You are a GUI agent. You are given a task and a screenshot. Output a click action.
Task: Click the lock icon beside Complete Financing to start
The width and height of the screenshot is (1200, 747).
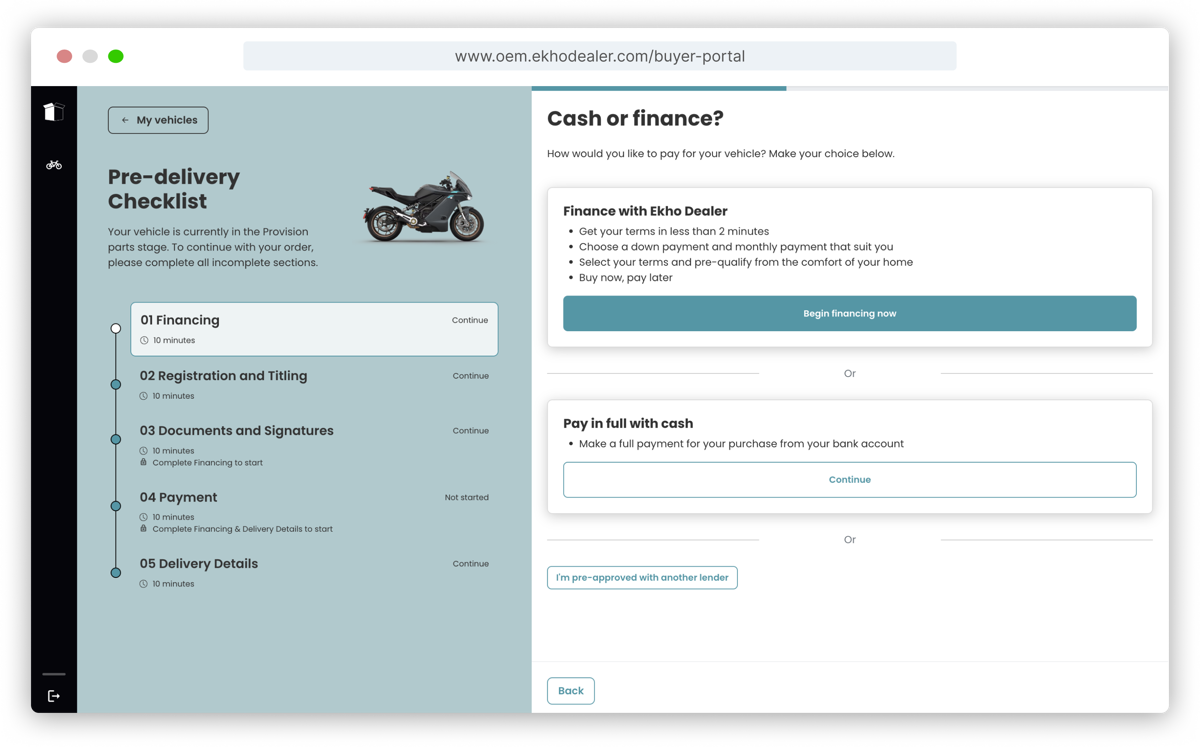144,463
